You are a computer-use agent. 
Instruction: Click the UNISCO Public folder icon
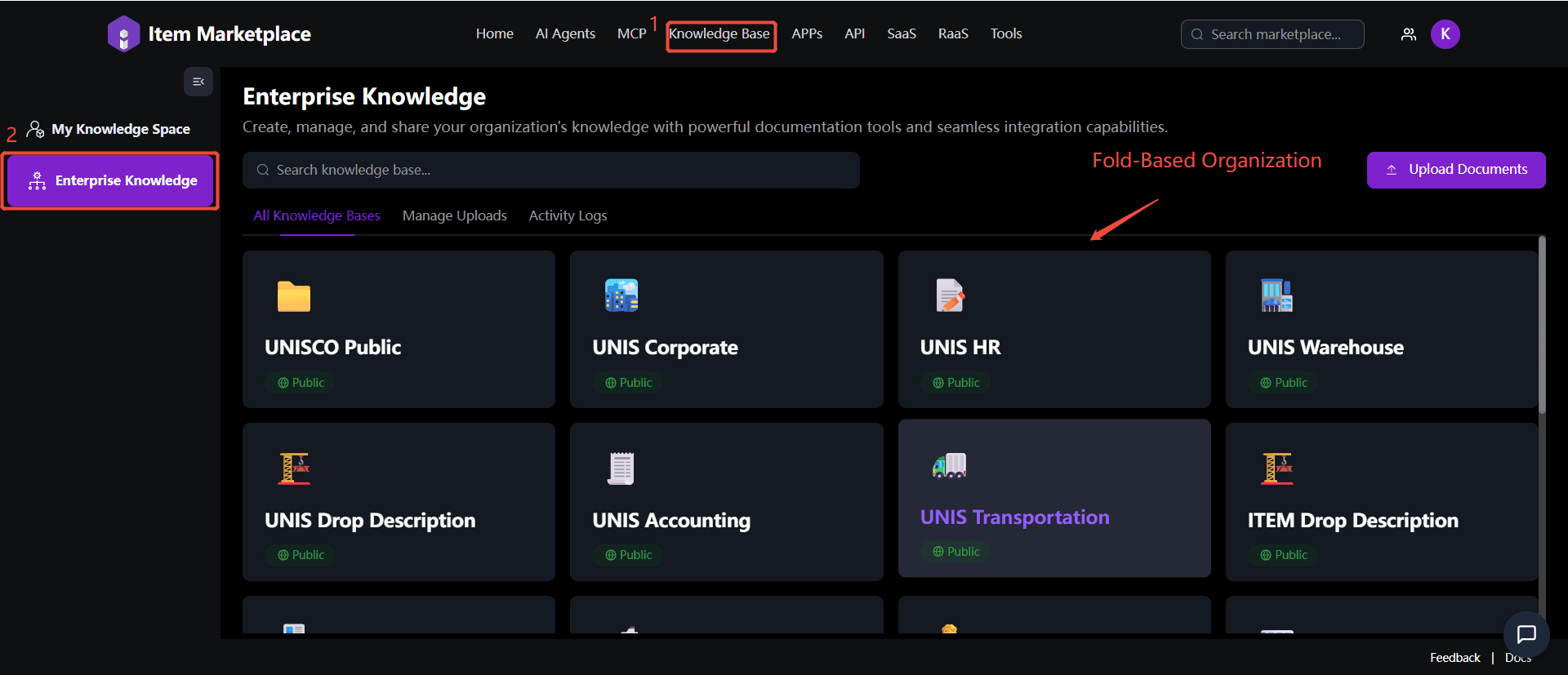click(x=294, y=296)
